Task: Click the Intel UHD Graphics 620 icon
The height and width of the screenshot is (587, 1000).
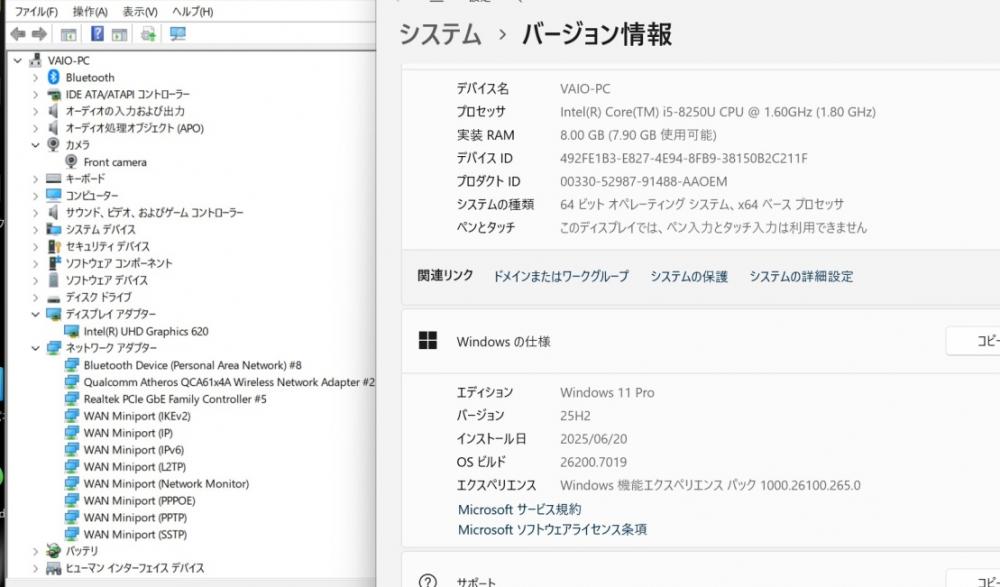Action: pos(72,331)
